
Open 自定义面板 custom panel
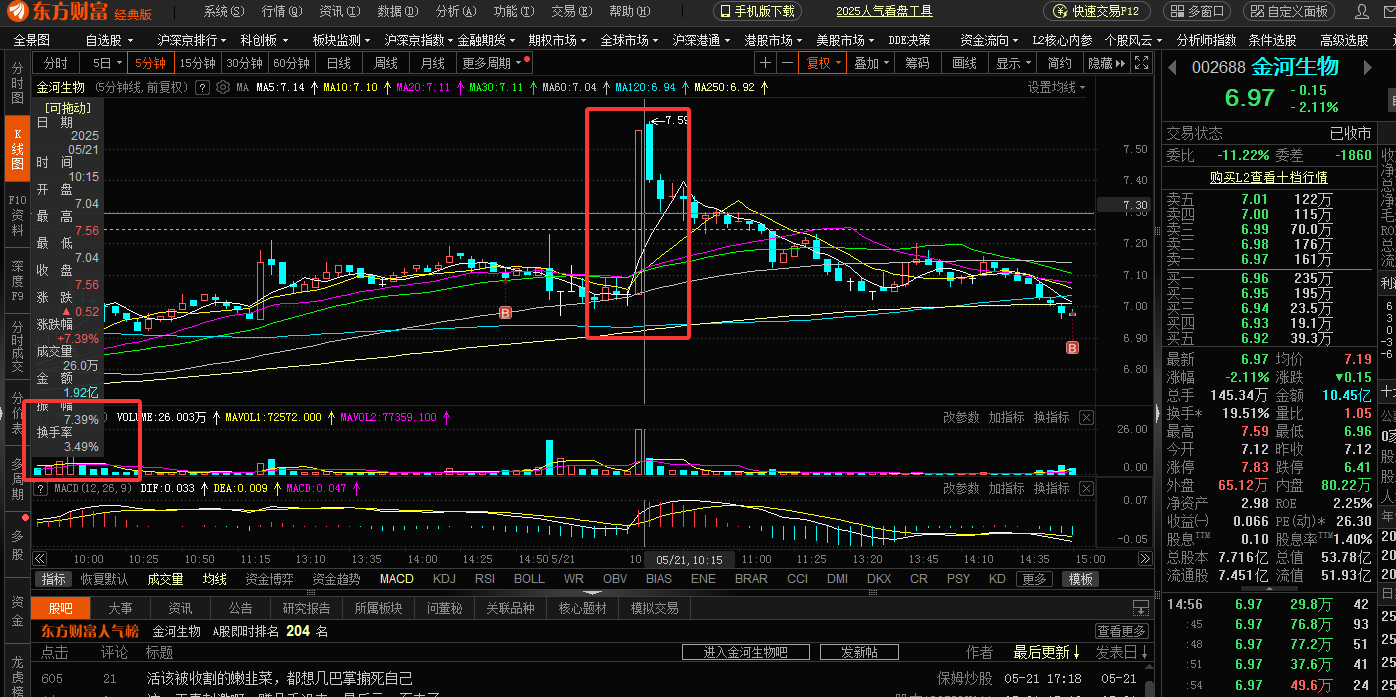click(1289, 11)
